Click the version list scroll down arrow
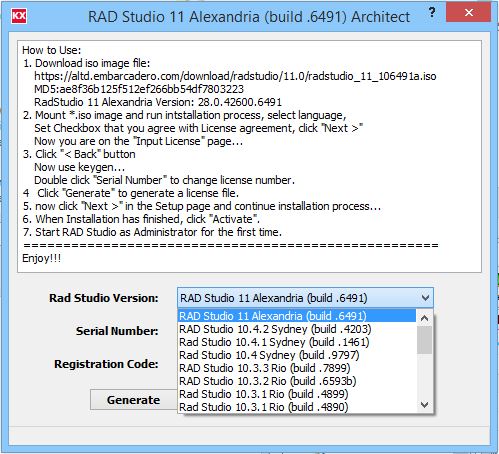499x454 pixels. pos(424,405)
